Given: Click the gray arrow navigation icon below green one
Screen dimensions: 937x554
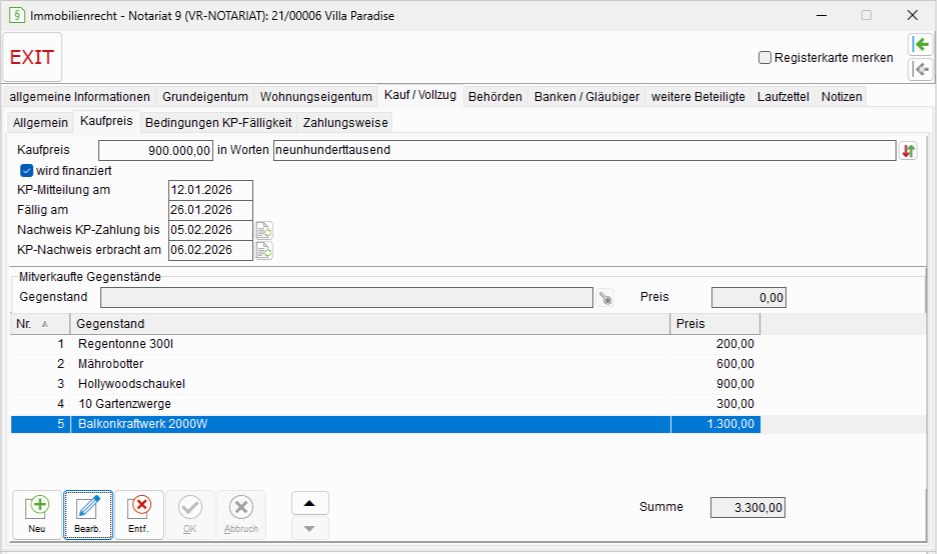Looking at the screenshot, I should pyautogui.click(x=921, y=69).
